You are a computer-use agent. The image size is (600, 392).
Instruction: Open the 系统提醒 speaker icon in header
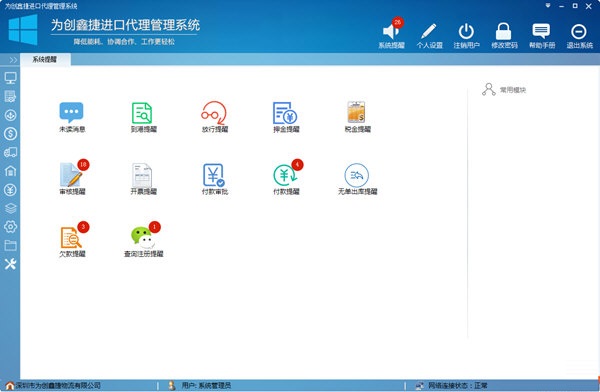(x=390, y=31)
